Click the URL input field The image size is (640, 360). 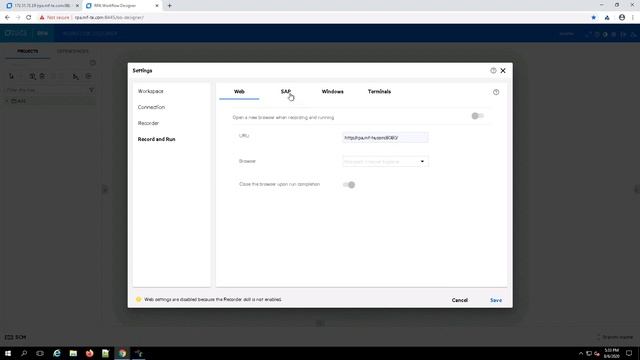[x=385, y=138]
